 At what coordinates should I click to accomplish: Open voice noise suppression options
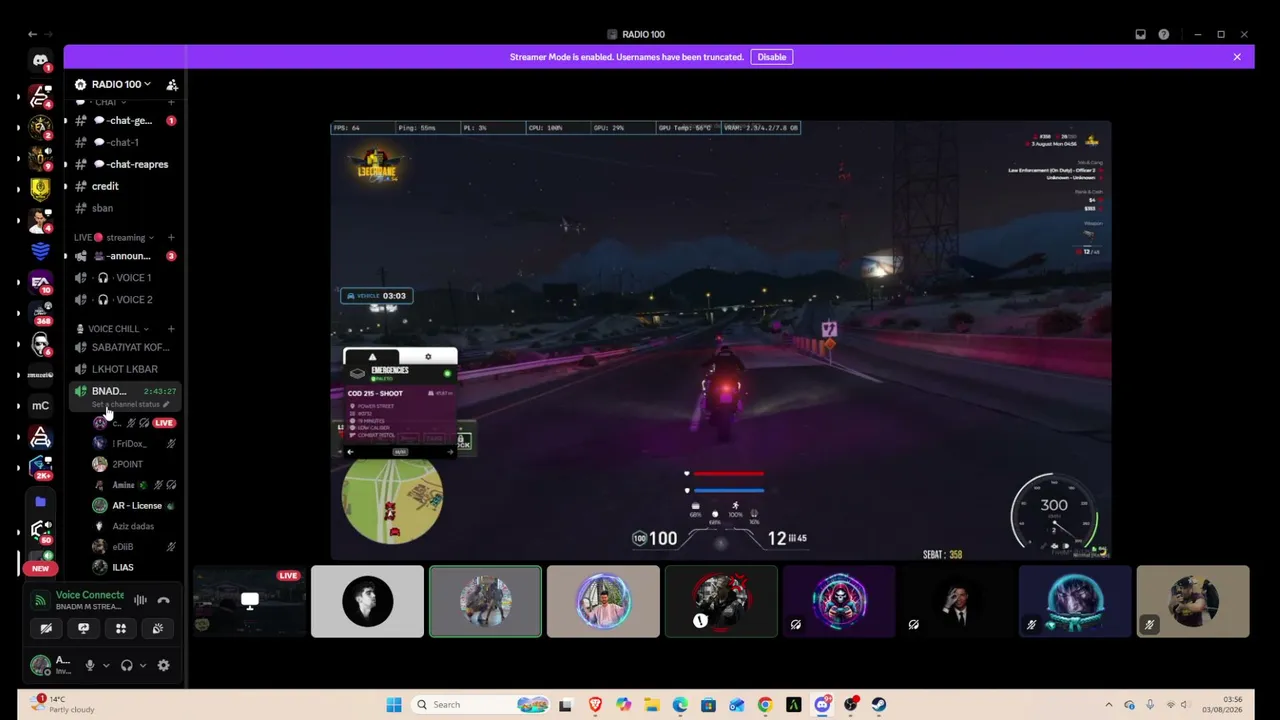coord(140,600)
